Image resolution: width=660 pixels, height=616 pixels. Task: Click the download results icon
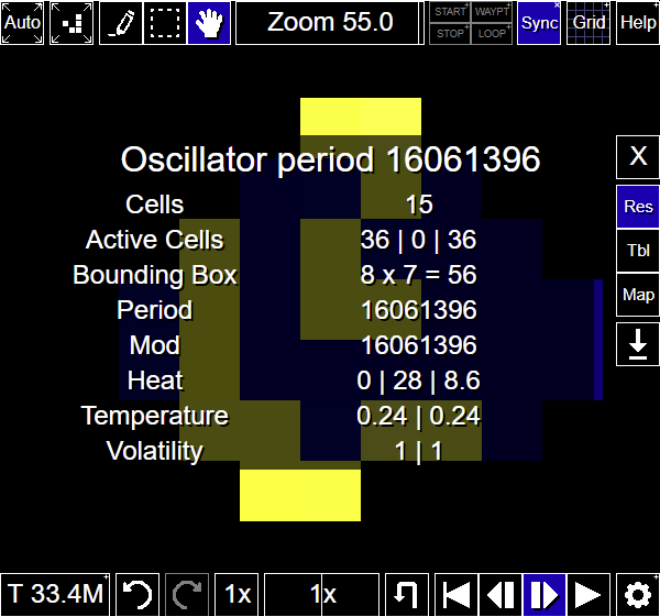click(638, 344)
